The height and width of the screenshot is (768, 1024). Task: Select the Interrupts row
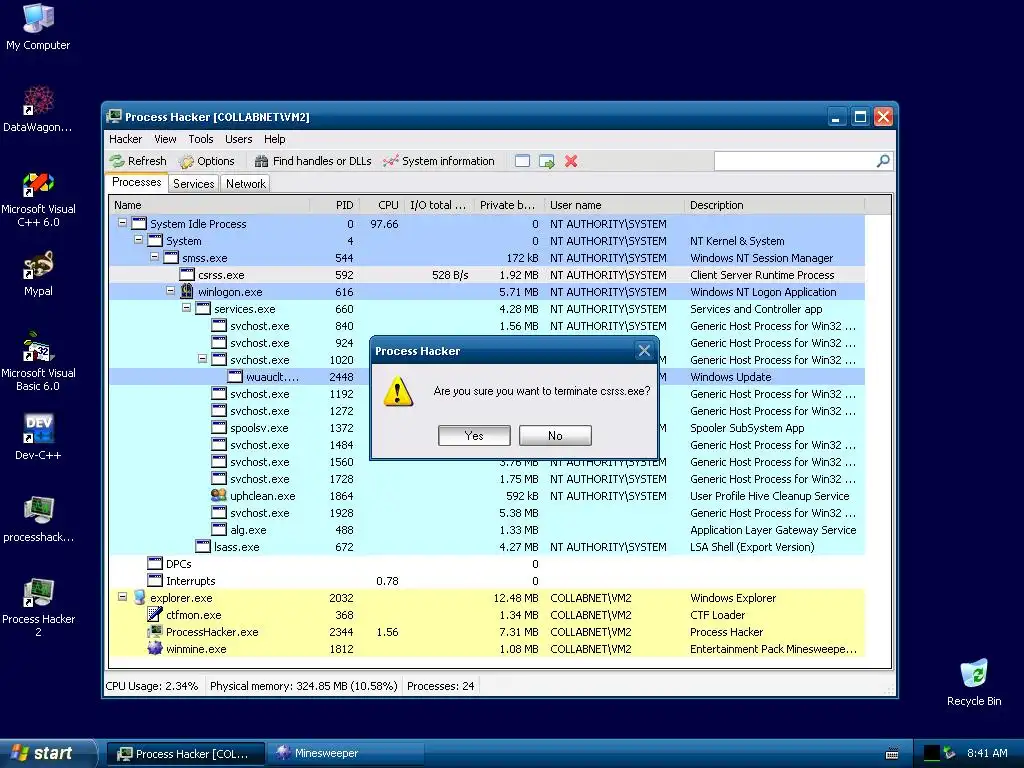[x=487, y=581]
